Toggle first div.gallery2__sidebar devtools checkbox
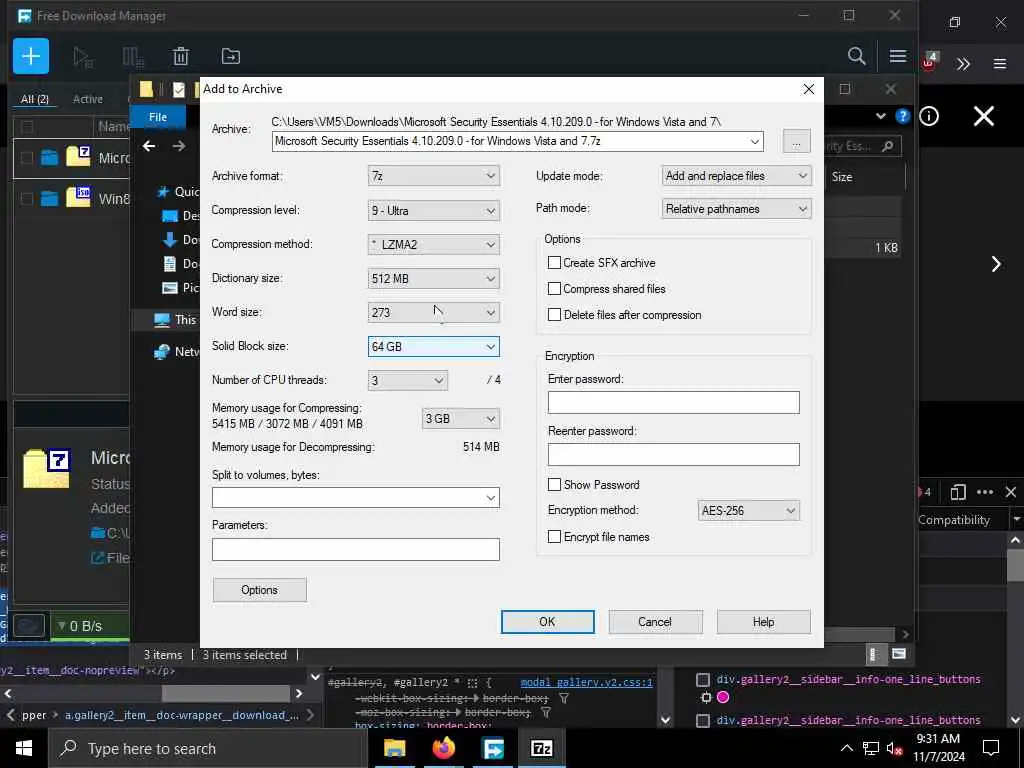The image size is (1024, 768). point(703,680)
